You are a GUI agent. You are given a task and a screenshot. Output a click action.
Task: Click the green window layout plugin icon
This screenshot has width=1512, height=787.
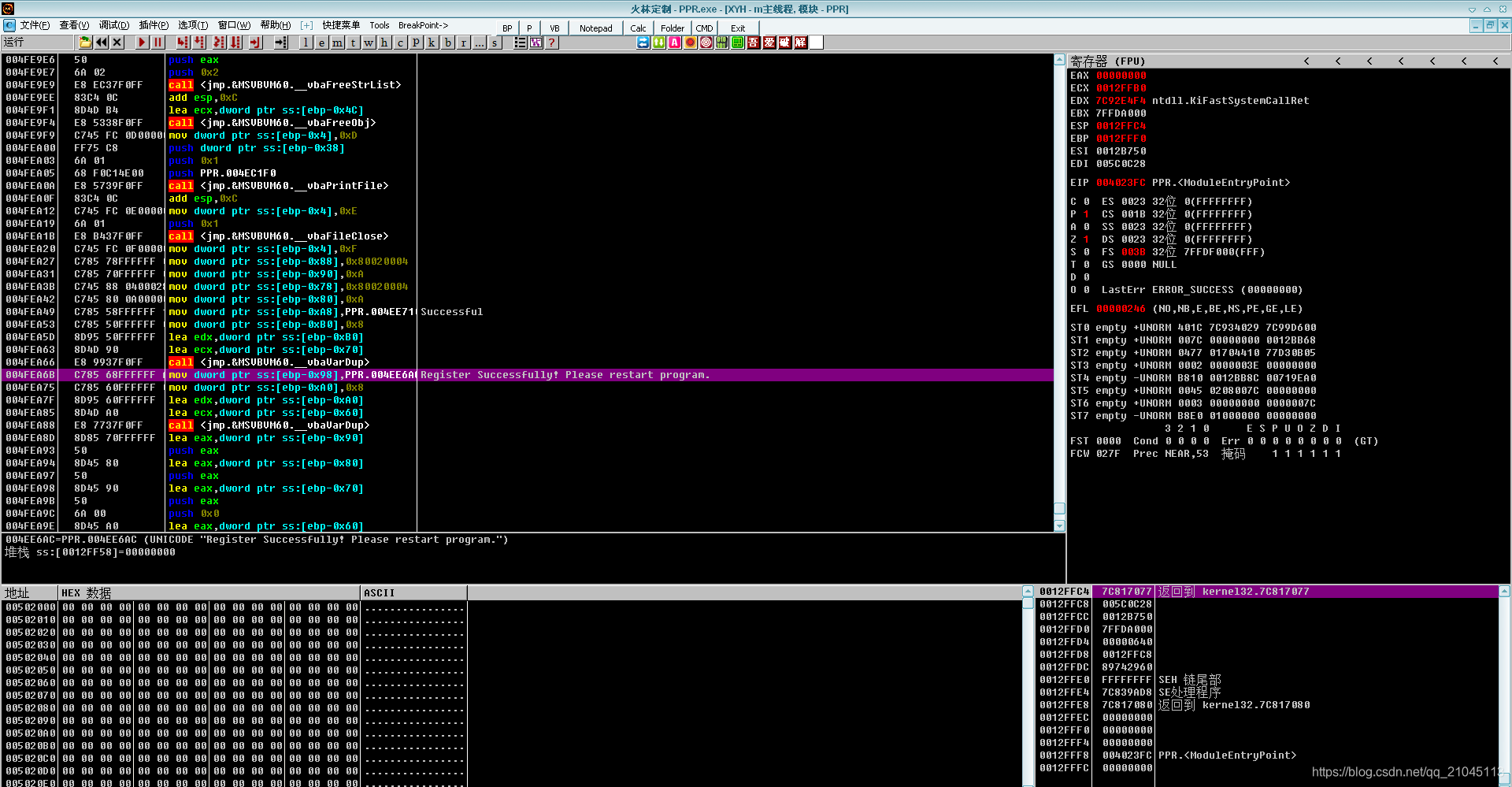[x=738, y=43]
